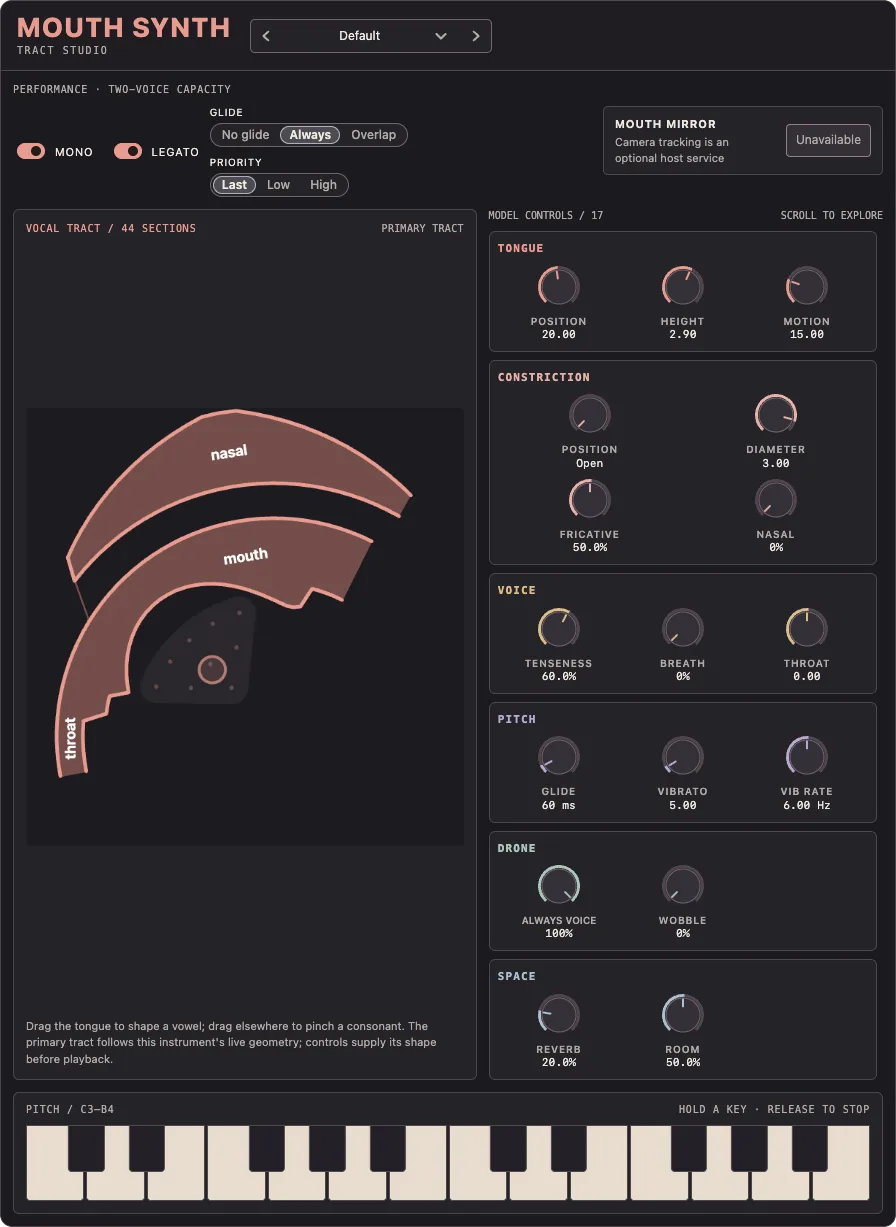Click the Tongue position value 20.00
Viewport: 896px width, 1227px height.
click(x=559, y=334)
